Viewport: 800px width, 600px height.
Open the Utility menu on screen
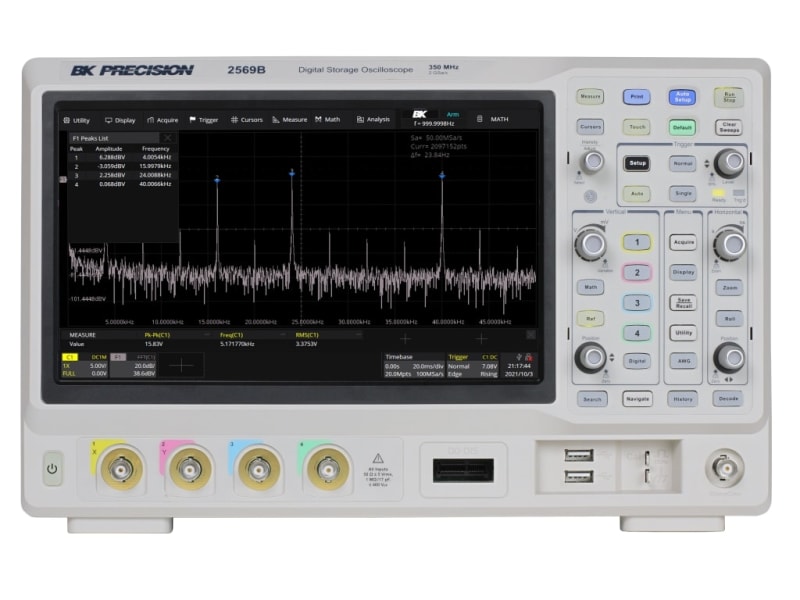[x=77, y=120]
